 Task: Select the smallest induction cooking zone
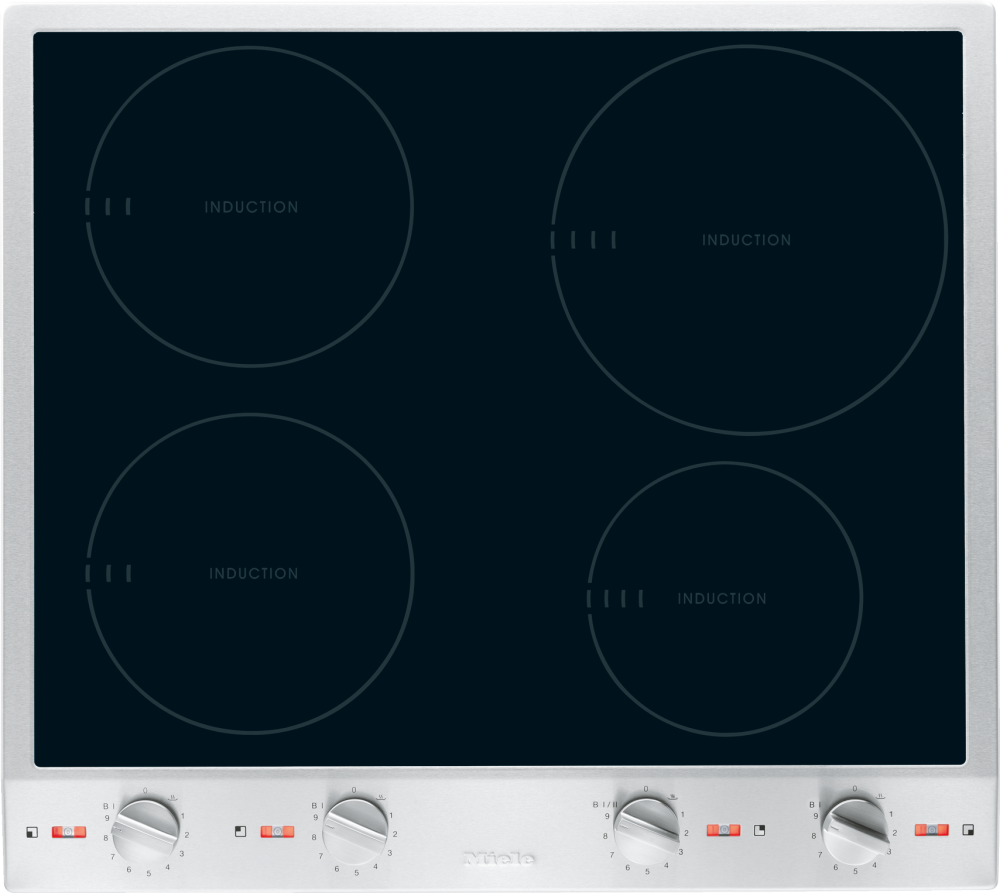(724, 598)
